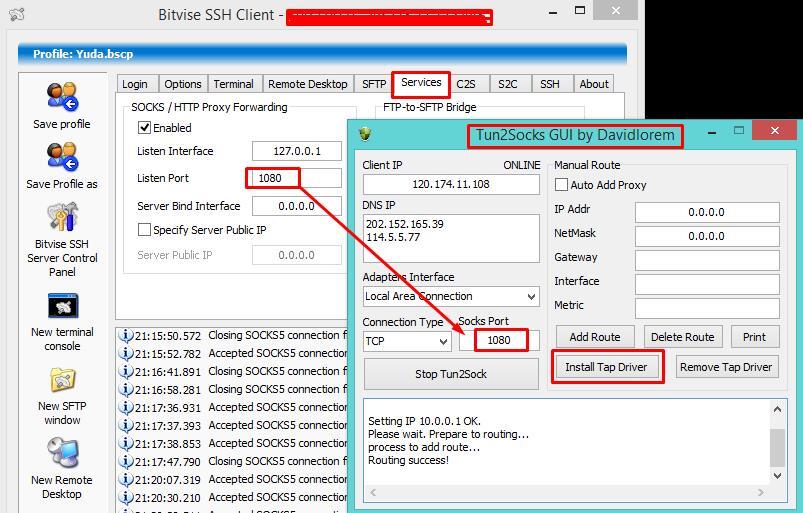Click the Client IP 120.174.11.108 field
Screen dimensions: 803x513
(x=451, y=184)
